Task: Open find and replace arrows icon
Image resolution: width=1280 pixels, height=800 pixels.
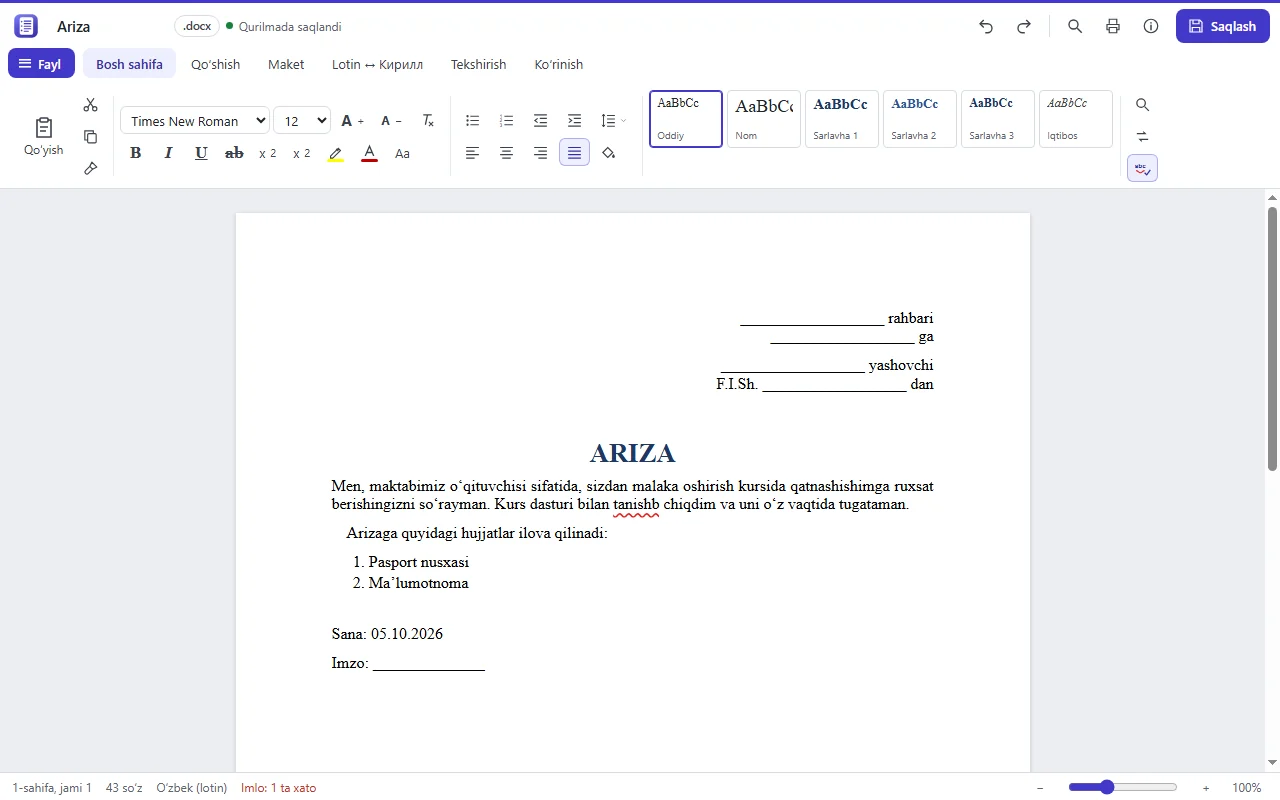Action: tap(1143, 137)
